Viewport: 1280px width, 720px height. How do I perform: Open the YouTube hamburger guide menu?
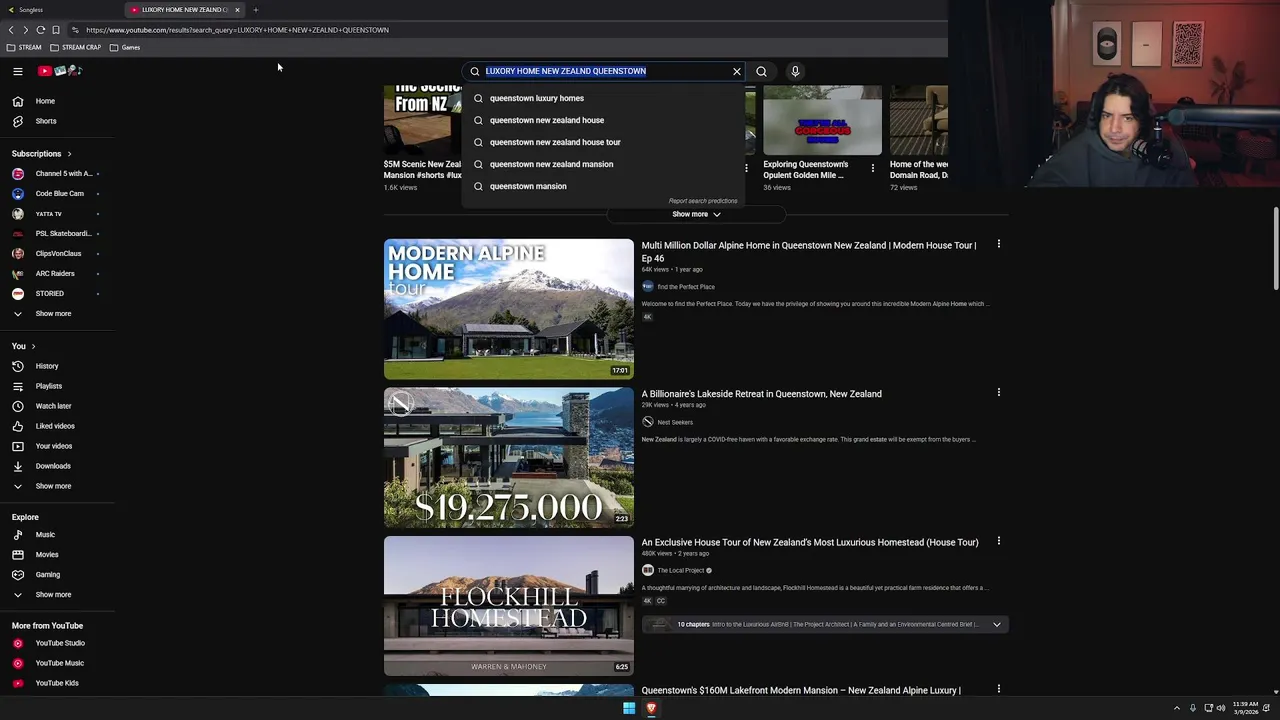pyautogui.click(x=17, y=71)
